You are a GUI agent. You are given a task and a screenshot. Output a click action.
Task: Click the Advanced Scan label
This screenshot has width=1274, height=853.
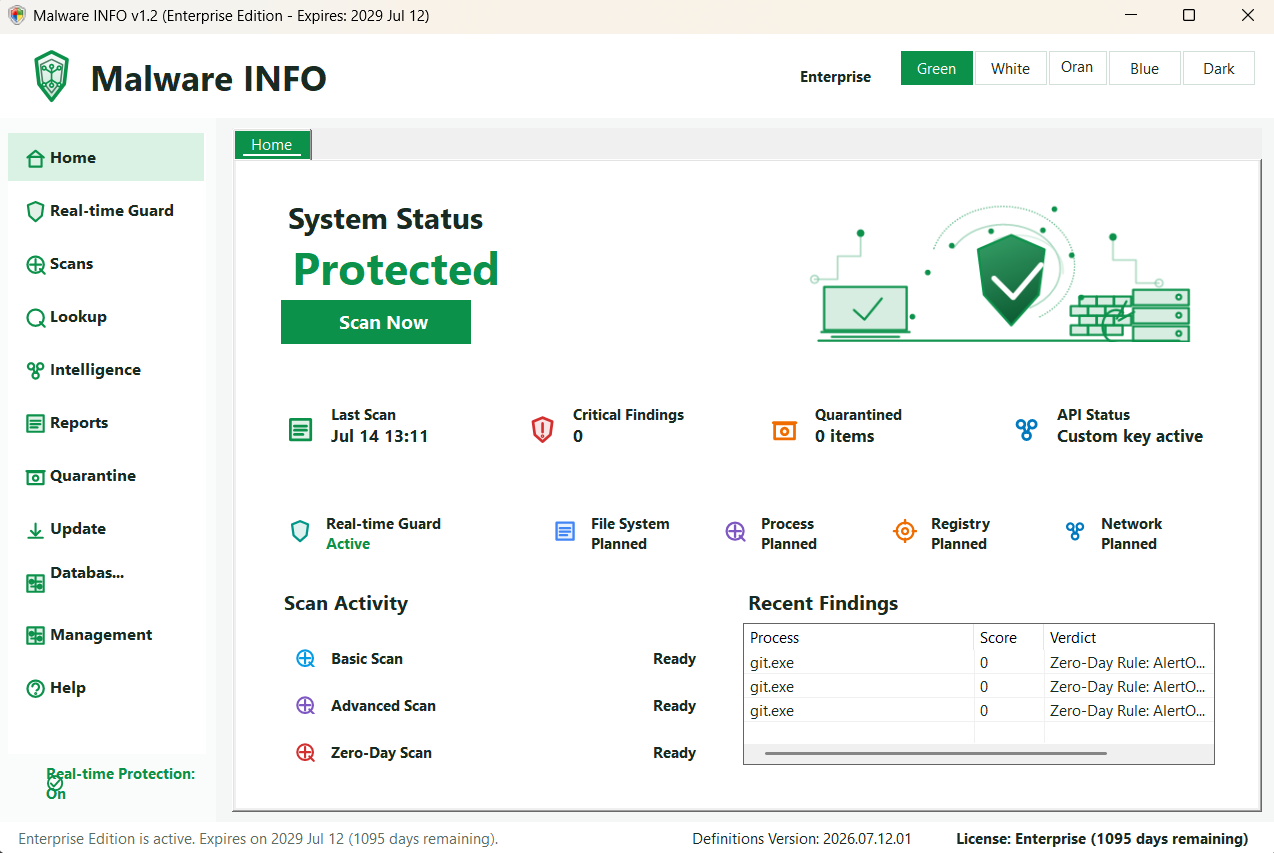pyautogui.click(x=384, y=706)
